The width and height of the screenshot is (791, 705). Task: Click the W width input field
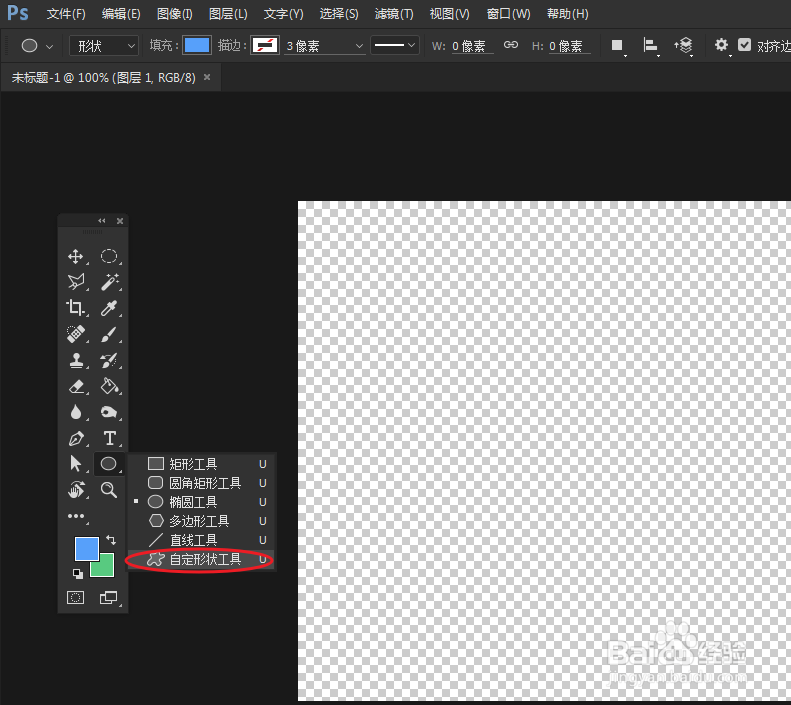coord(472,46)
